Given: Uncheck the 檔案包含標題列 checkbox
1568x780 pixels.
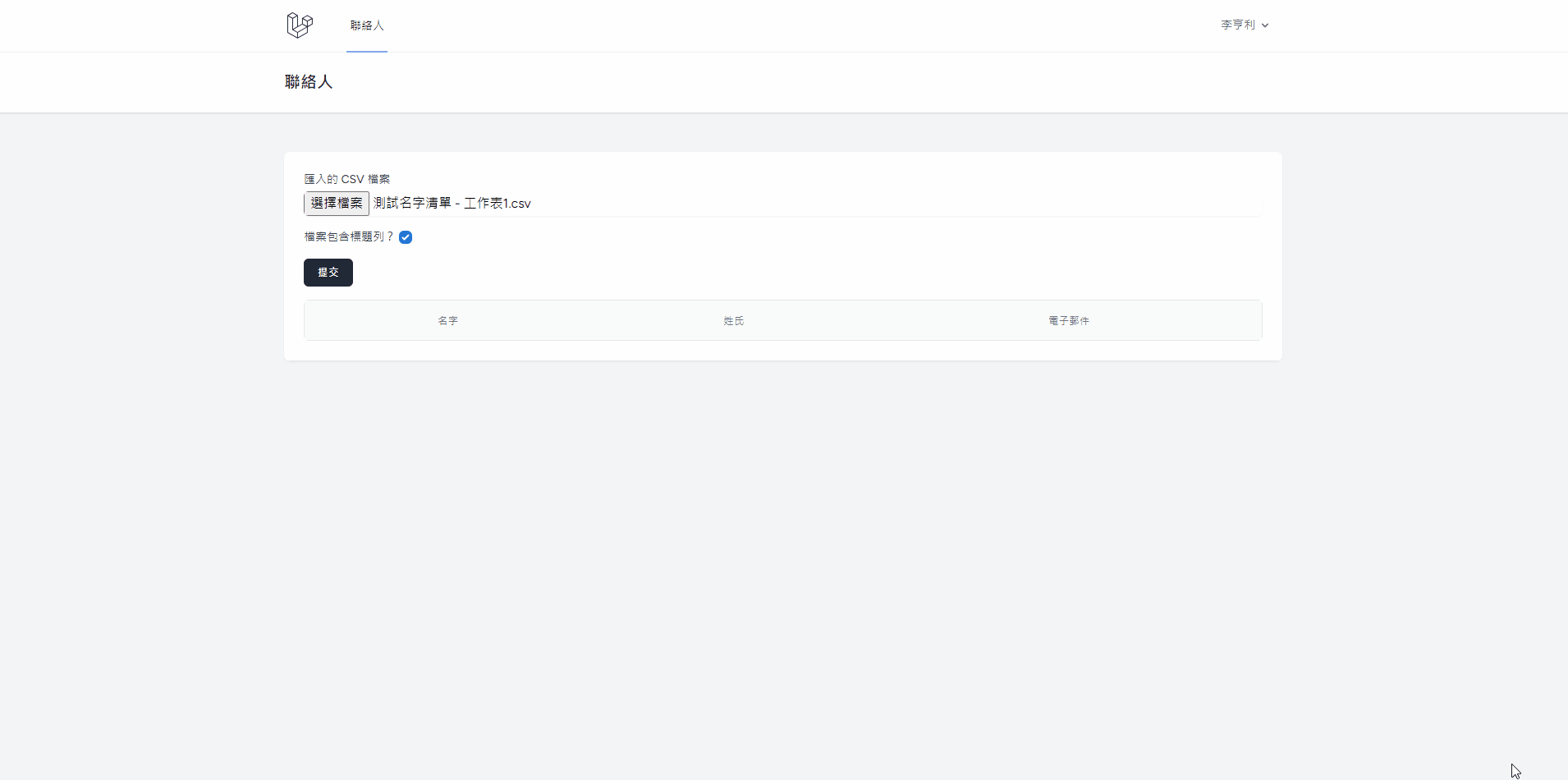Looking at the screenshot, I should 406,237.
